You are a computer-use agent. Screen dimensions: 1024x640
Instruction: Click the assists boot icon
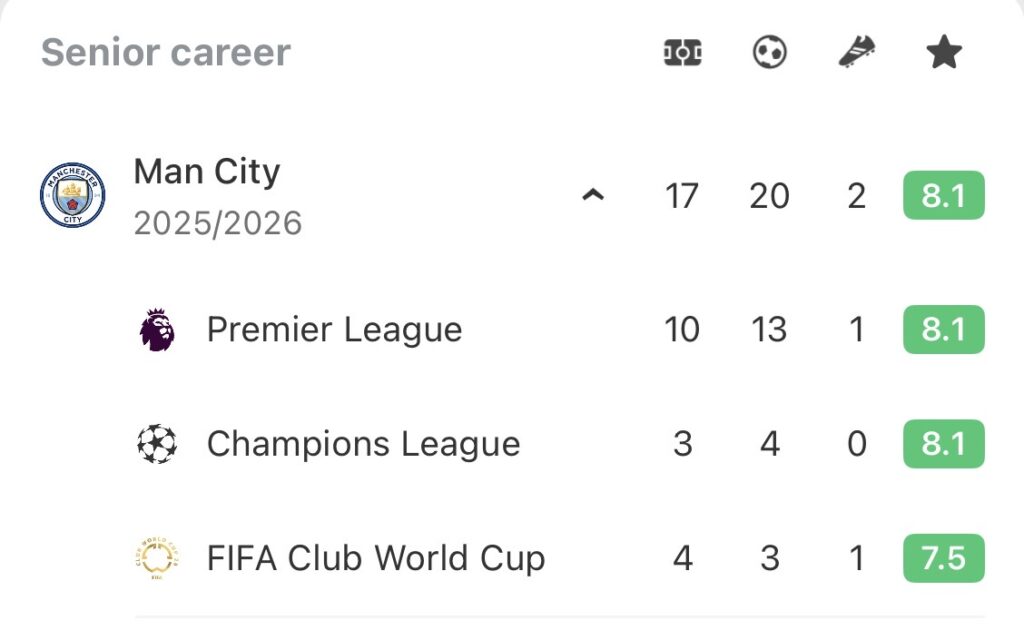(x=857, y=52)
